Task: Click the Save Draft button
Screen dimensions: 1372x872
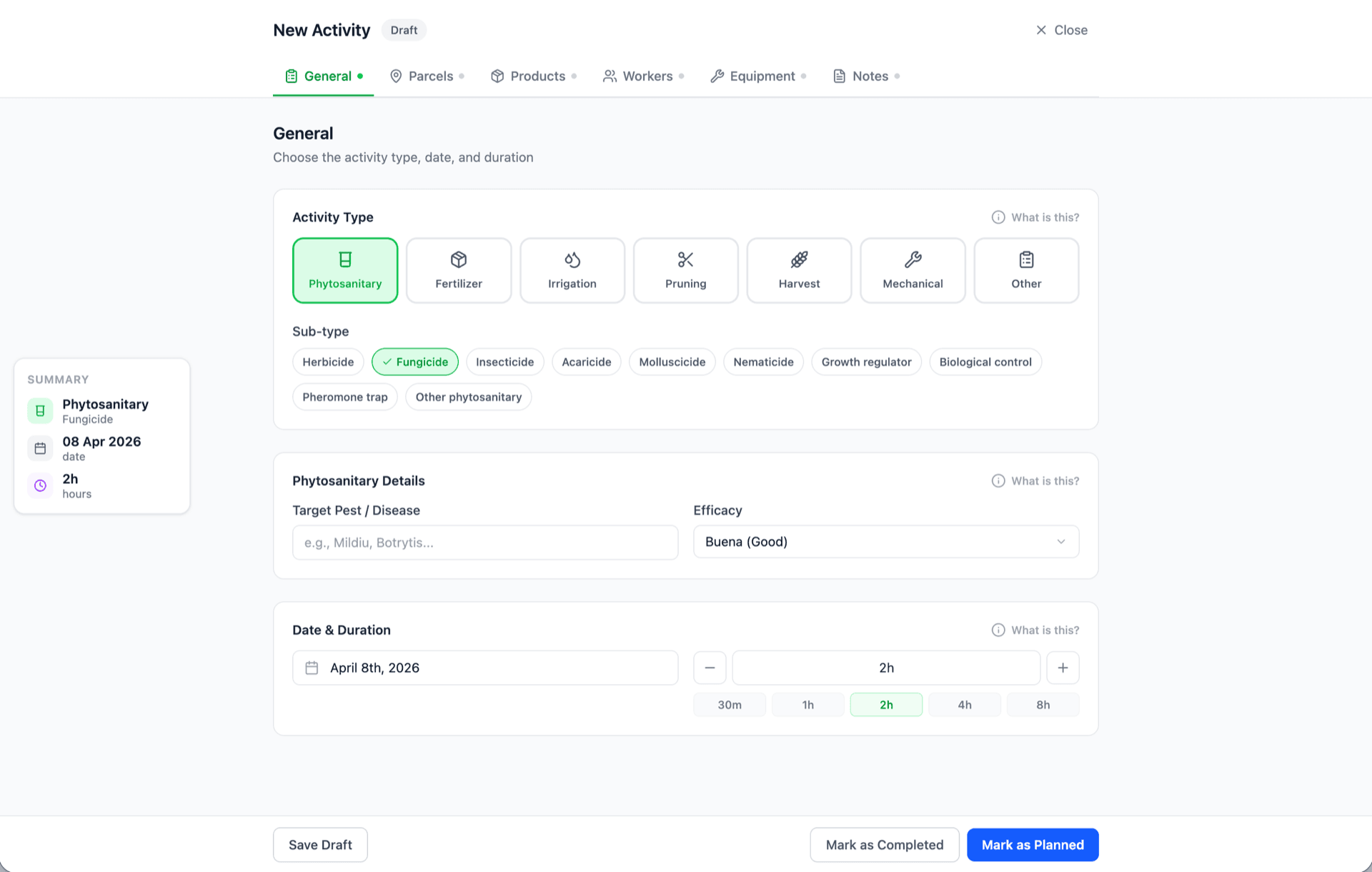Action: [320, 845]
